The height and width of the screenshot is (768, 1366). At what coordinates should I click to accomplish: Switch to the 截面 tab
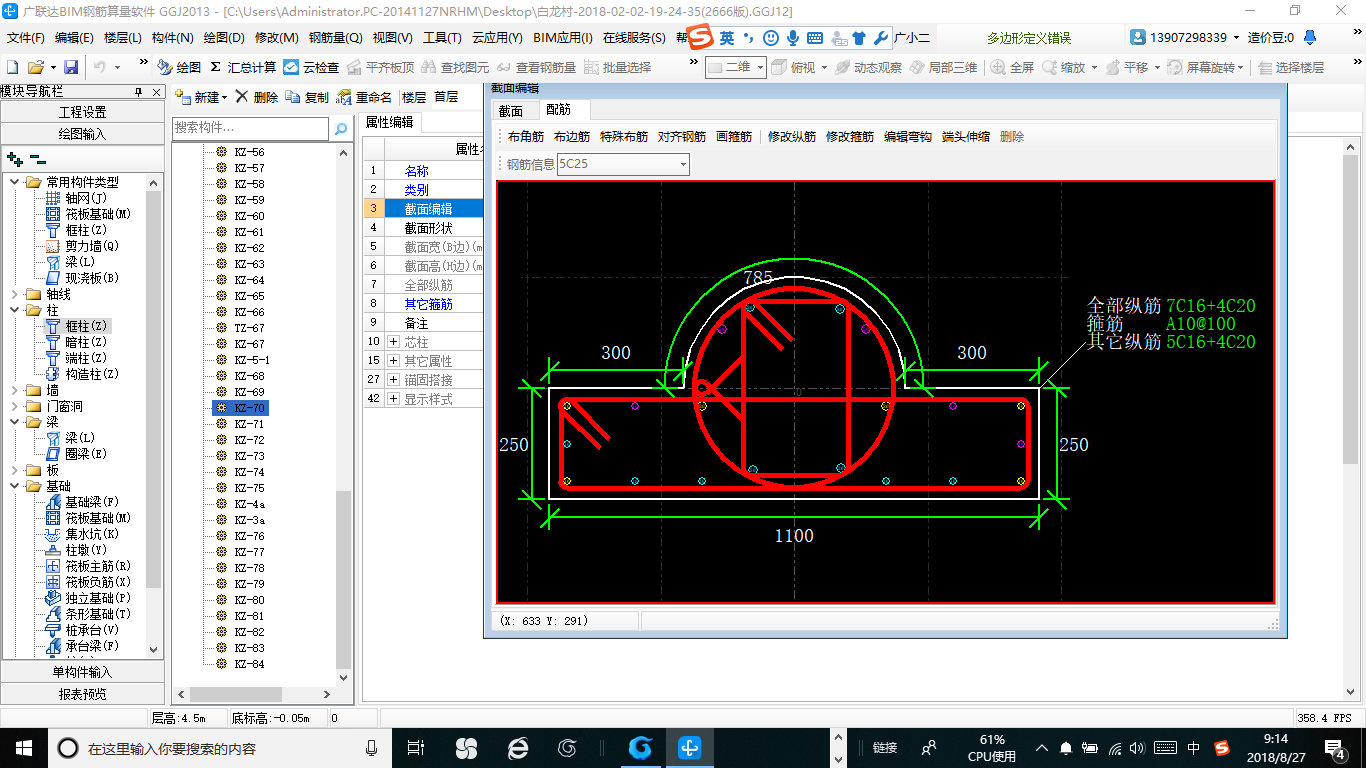(511, 110)
